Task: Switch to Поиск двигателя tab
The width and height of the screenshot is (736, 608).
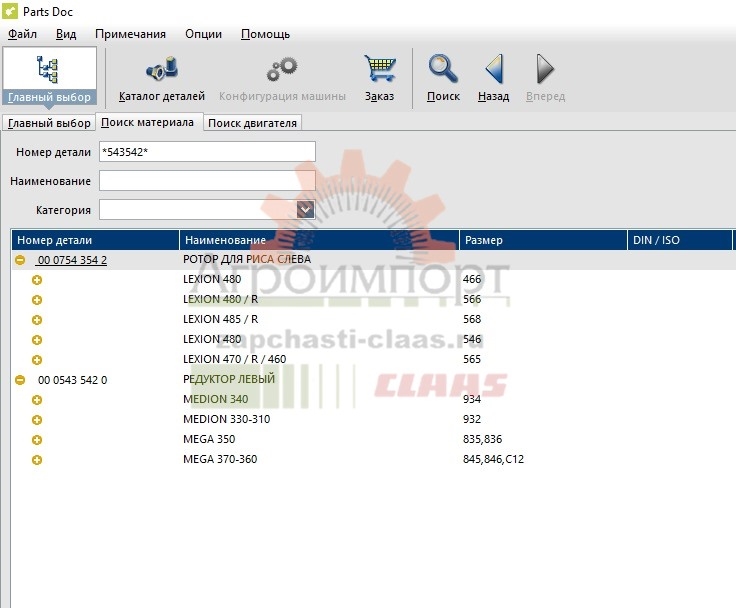Action: click(x=252, y=123)
